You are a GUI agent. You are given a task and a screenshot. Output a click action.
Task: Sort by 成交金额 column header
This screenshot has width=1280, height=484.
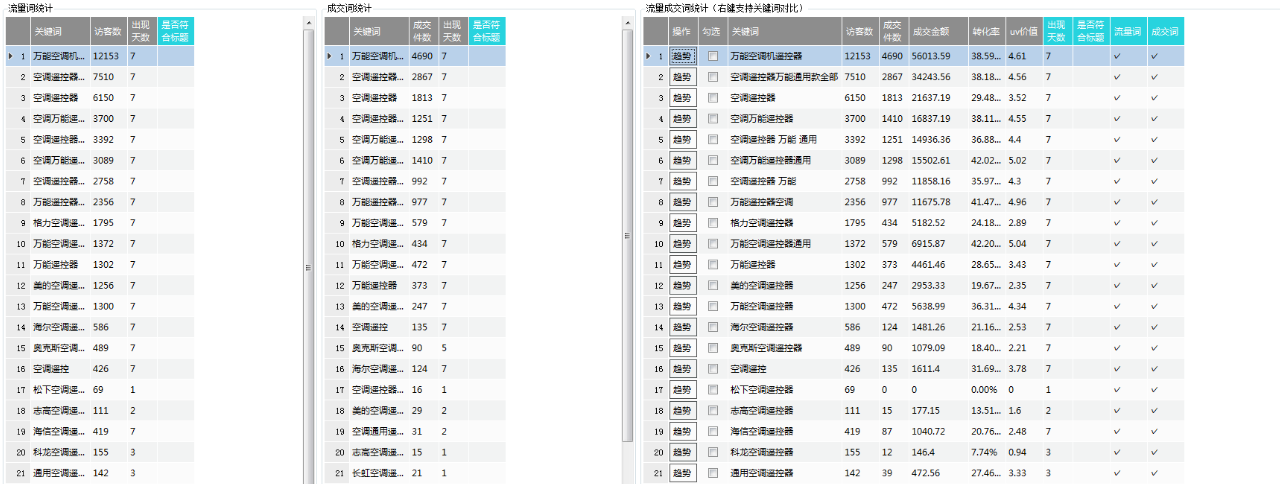coord(937,32)
